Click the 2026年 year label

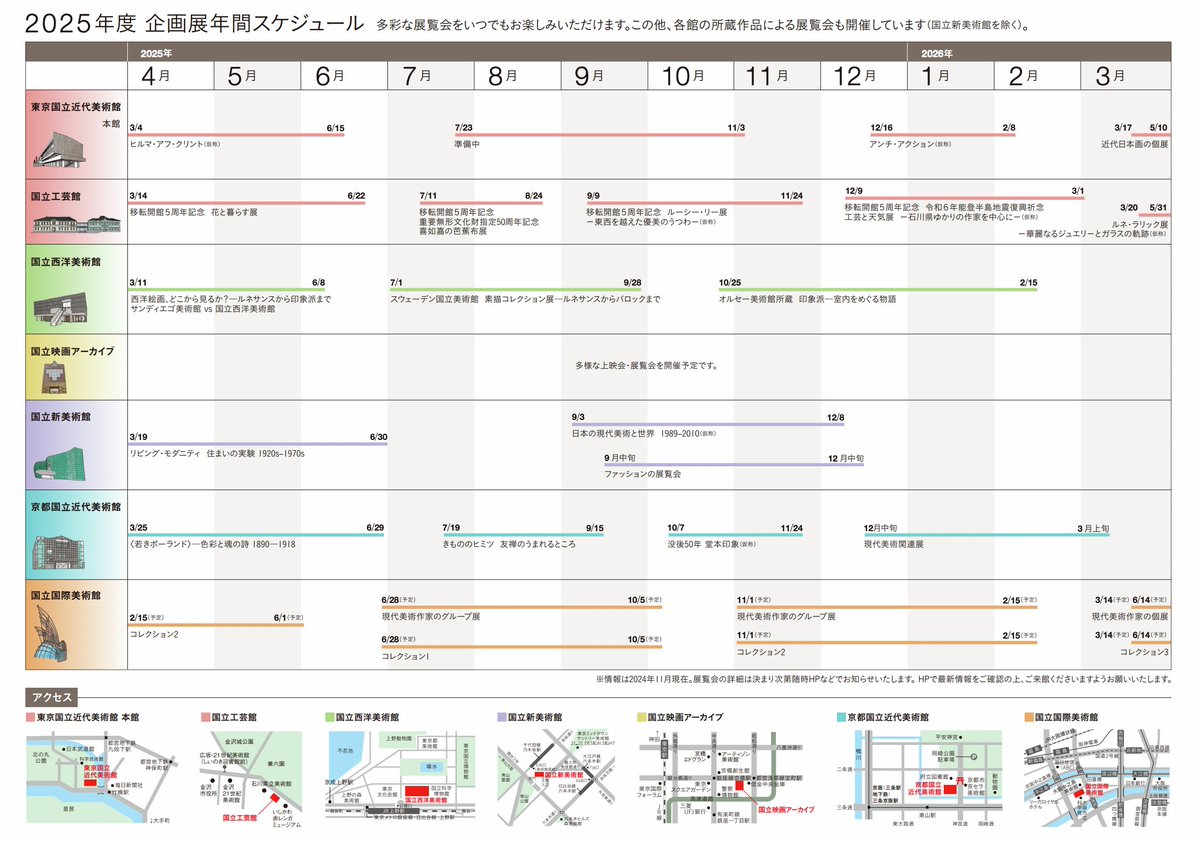coord(937,52)
